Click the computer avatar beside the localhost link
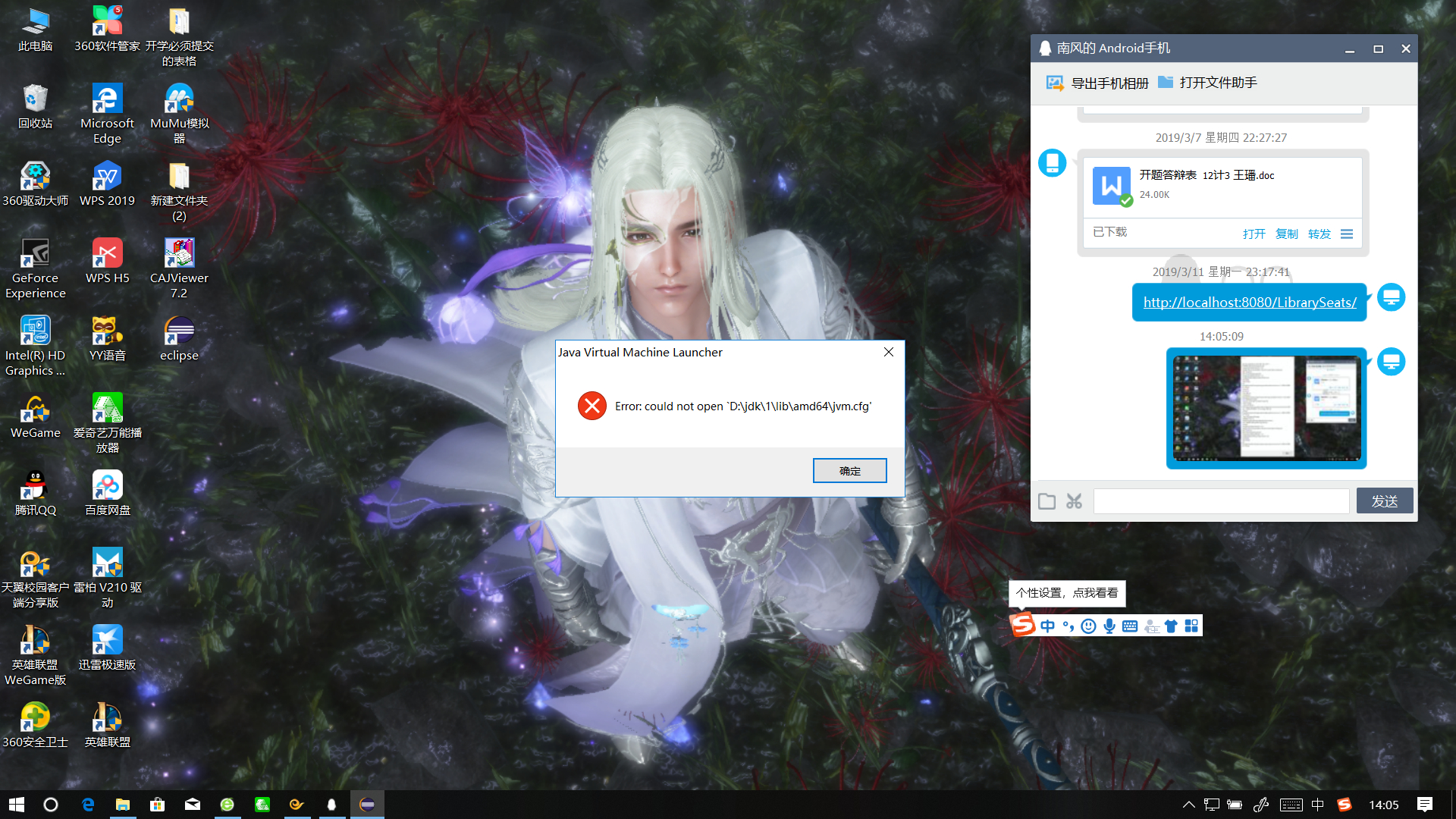The width and height of the screenshot is (1456, 819). pos(1391,297)
